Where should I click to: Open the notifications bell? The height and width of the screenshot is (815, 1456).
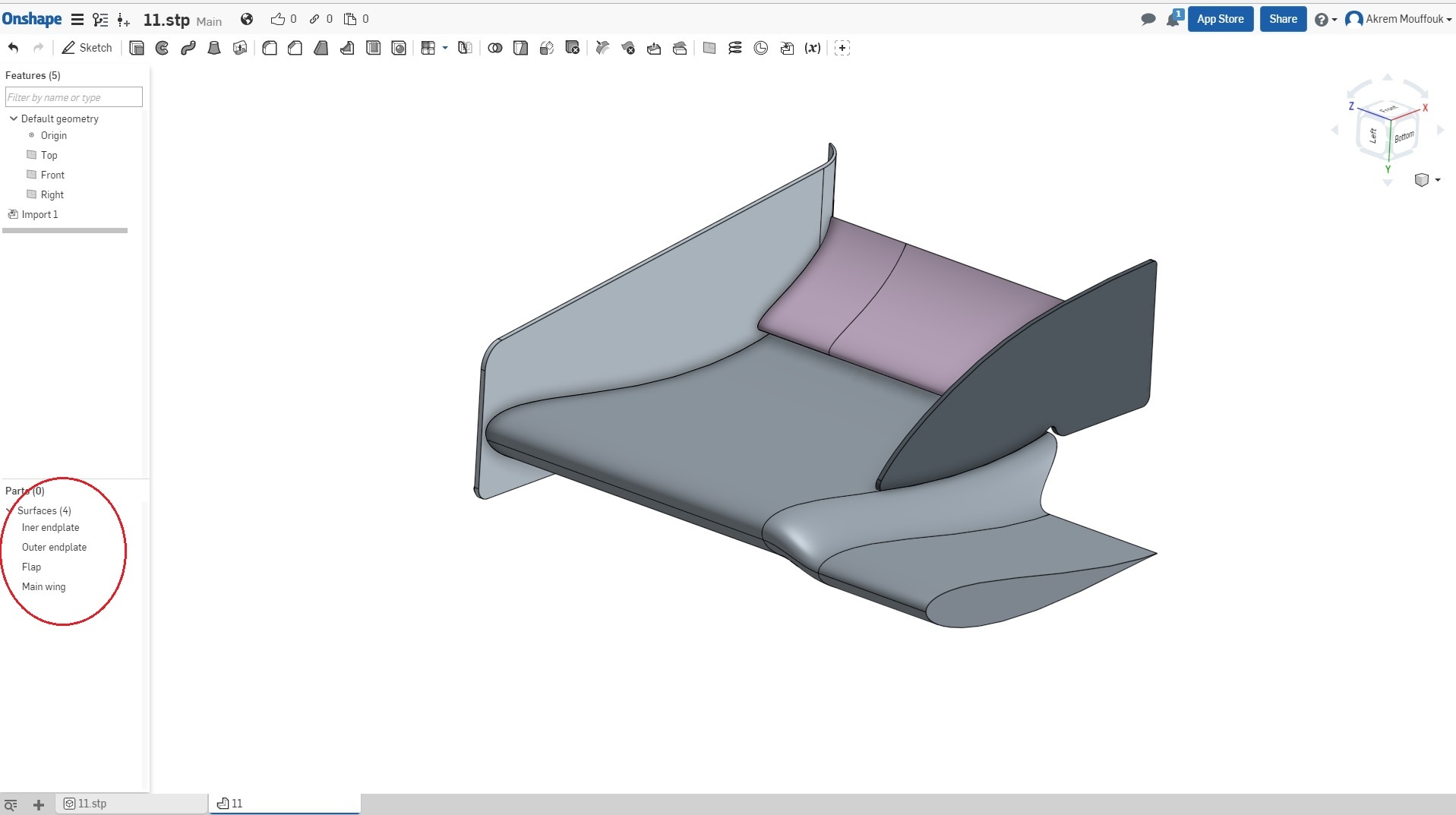coord(1173,20)
